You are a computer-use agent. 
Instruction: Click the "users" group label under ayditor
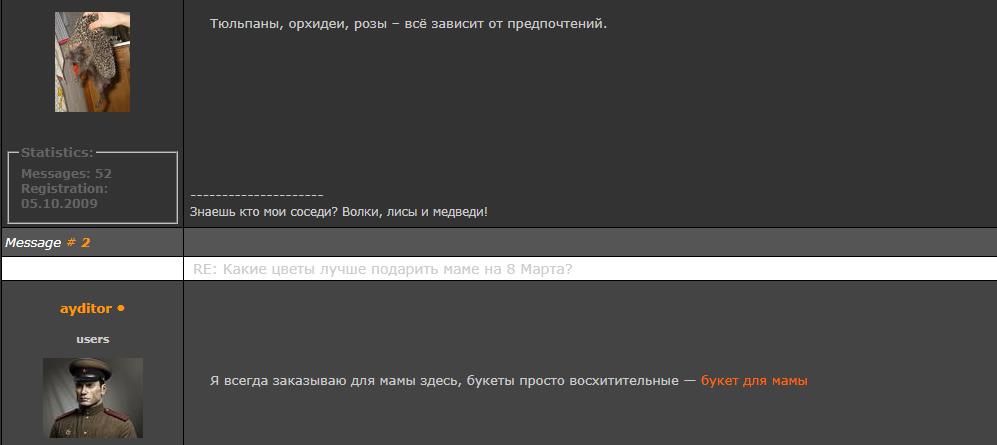tap(92, 339)
